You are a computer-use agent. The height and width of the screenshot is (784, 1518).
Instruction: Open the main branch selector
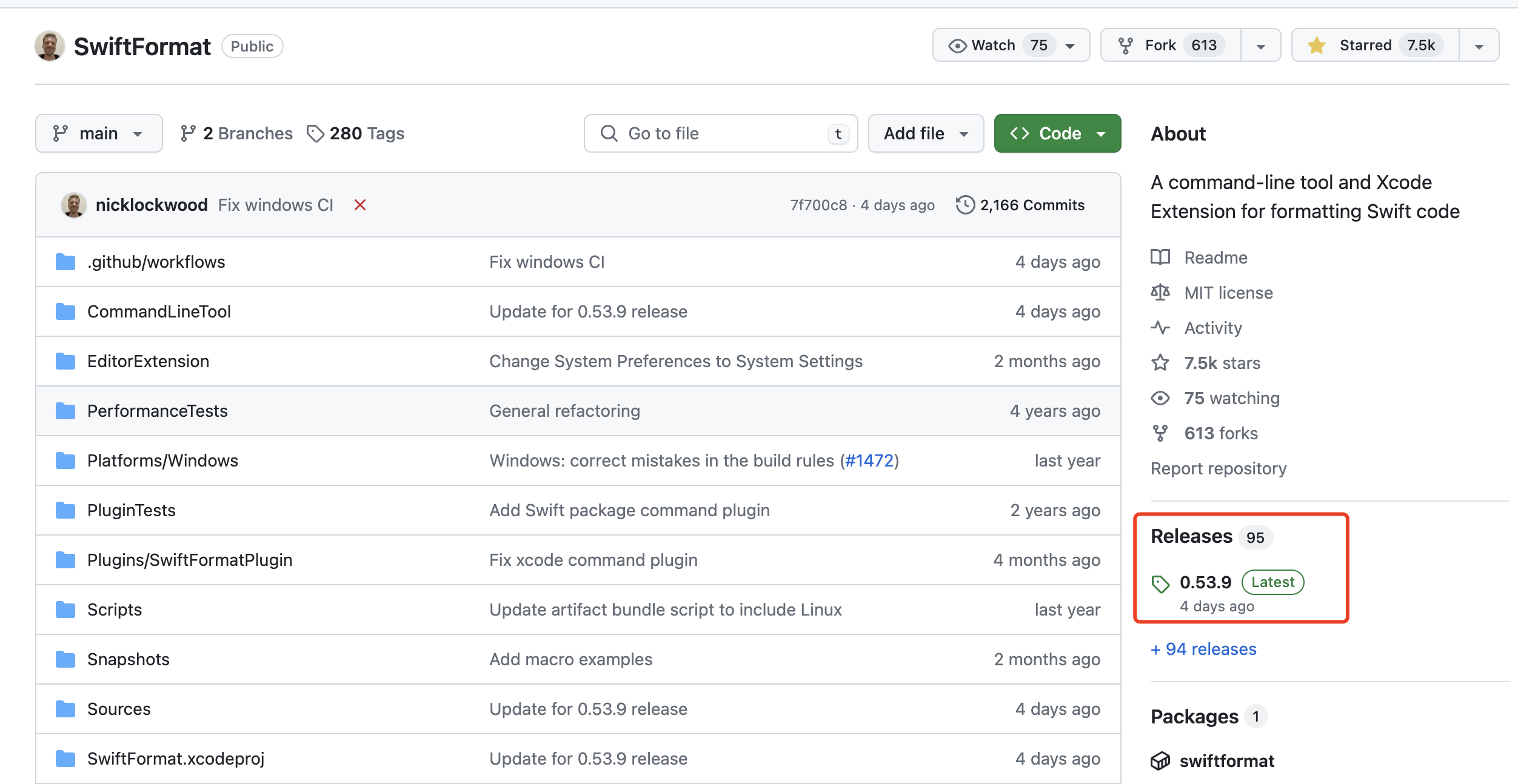coord(98,133)
